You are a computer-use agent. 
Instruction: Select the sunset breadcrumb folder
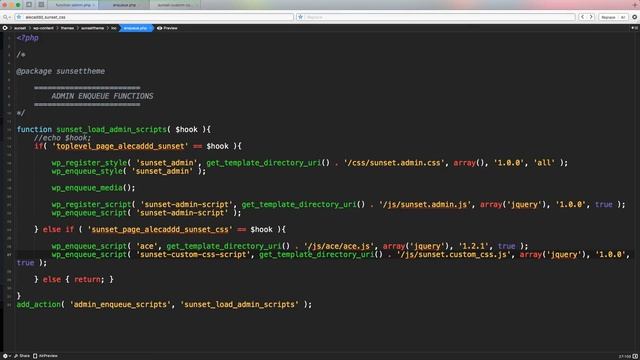[x=20, y=28]
